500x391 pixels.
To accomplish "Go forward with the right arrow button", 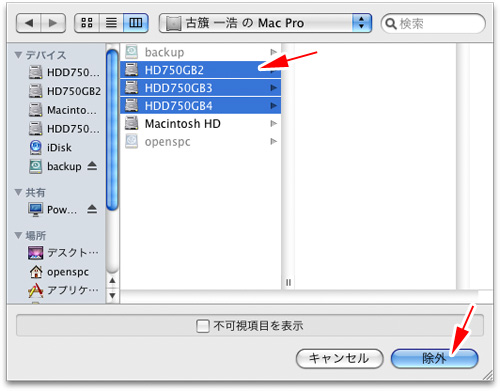I will [53, 23].
